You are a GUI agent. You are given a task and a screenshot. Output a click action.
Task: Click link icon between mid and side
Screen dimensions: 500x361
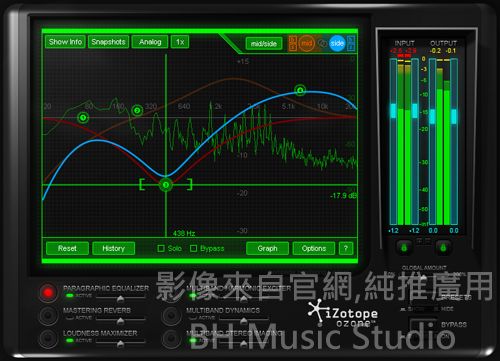[322, 43]
